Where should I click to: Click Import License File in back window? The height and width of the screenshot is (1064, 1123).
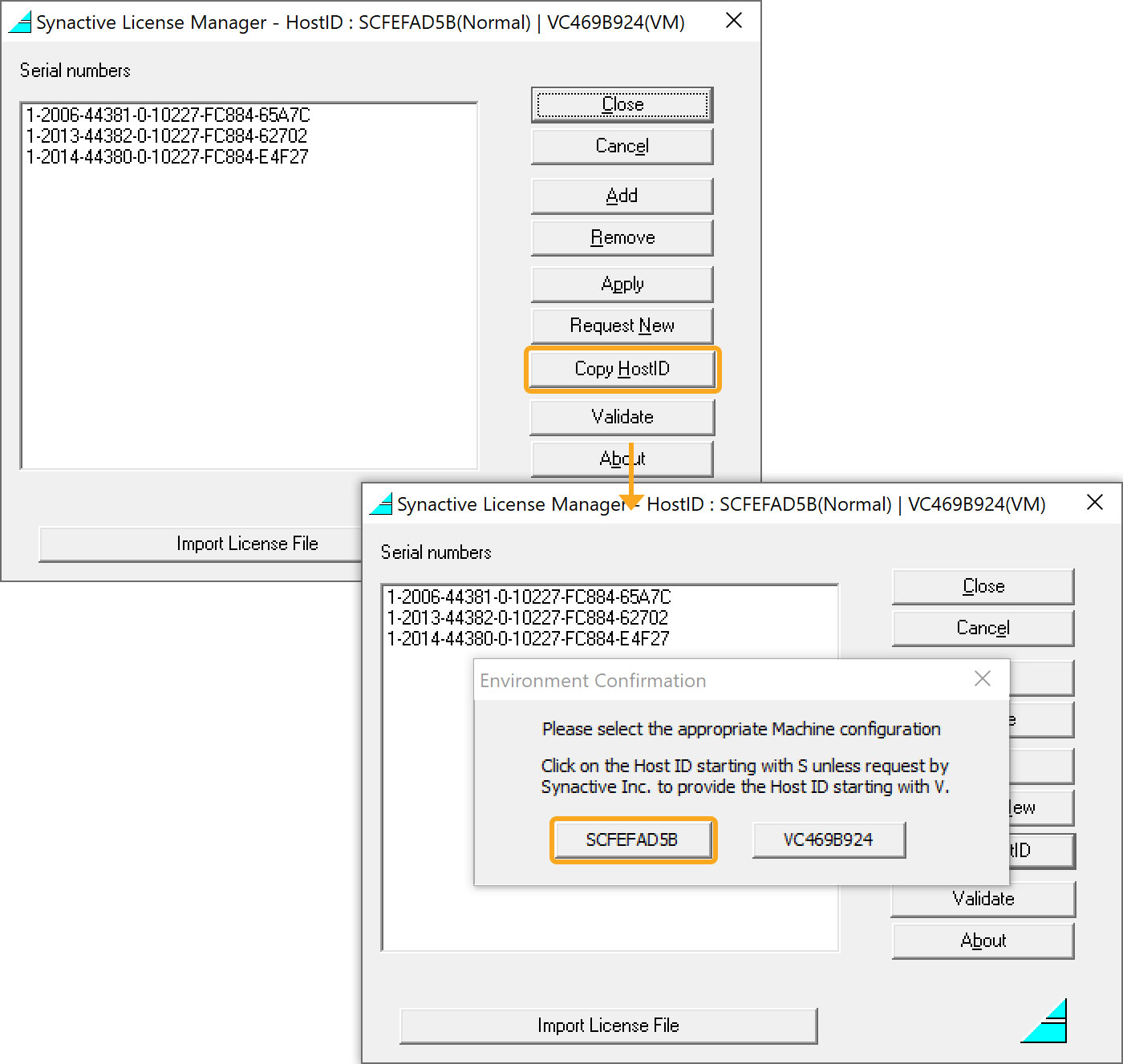tap(201, 544)
